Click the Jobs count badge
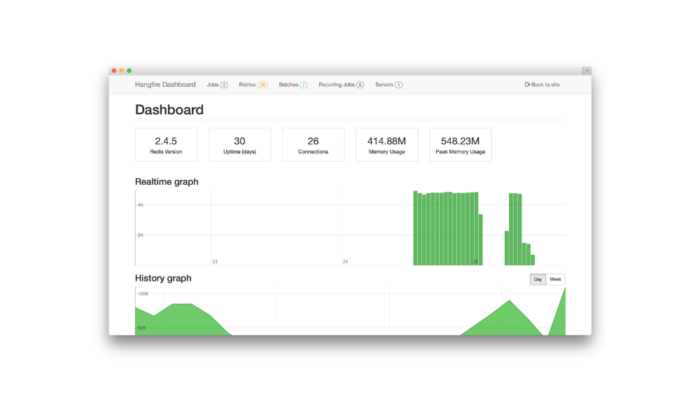The width and height of the screenshot is (700, 420). point(224,85)
